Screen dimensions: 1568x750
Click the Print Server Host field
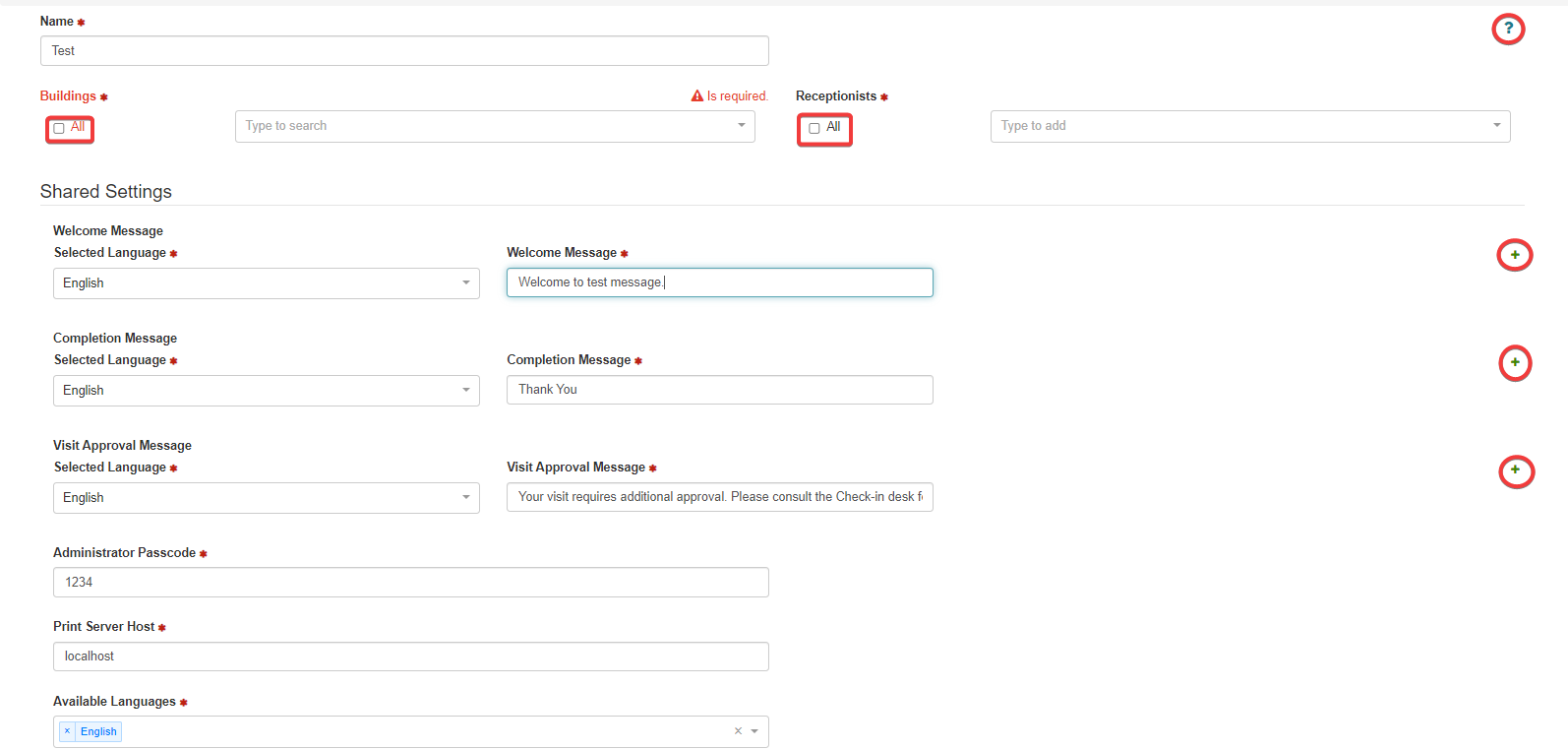pyautogui.click(x=410, y=656)
